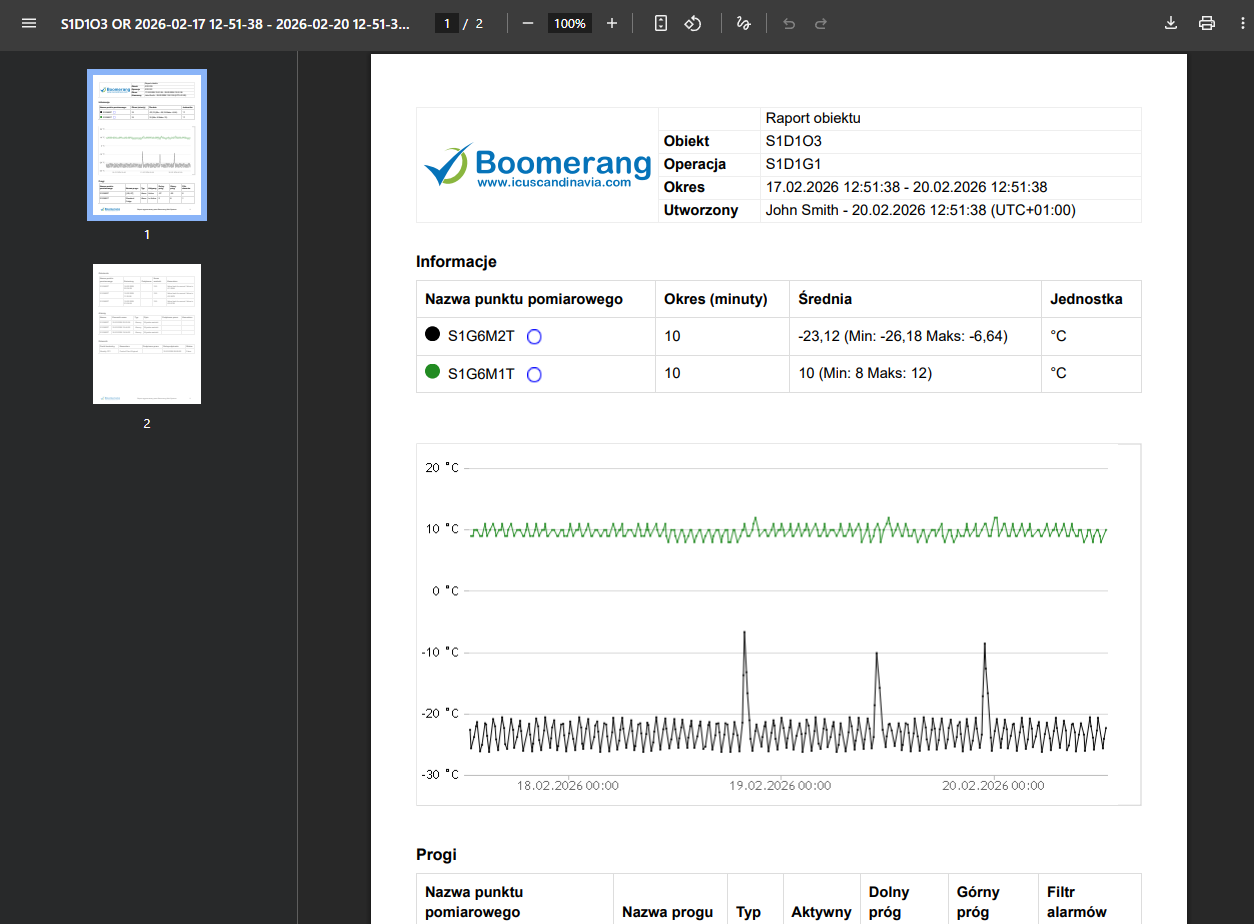Click the fit to page icon
This screenshot has width=1254, height=924.
[x=660, y=23]
